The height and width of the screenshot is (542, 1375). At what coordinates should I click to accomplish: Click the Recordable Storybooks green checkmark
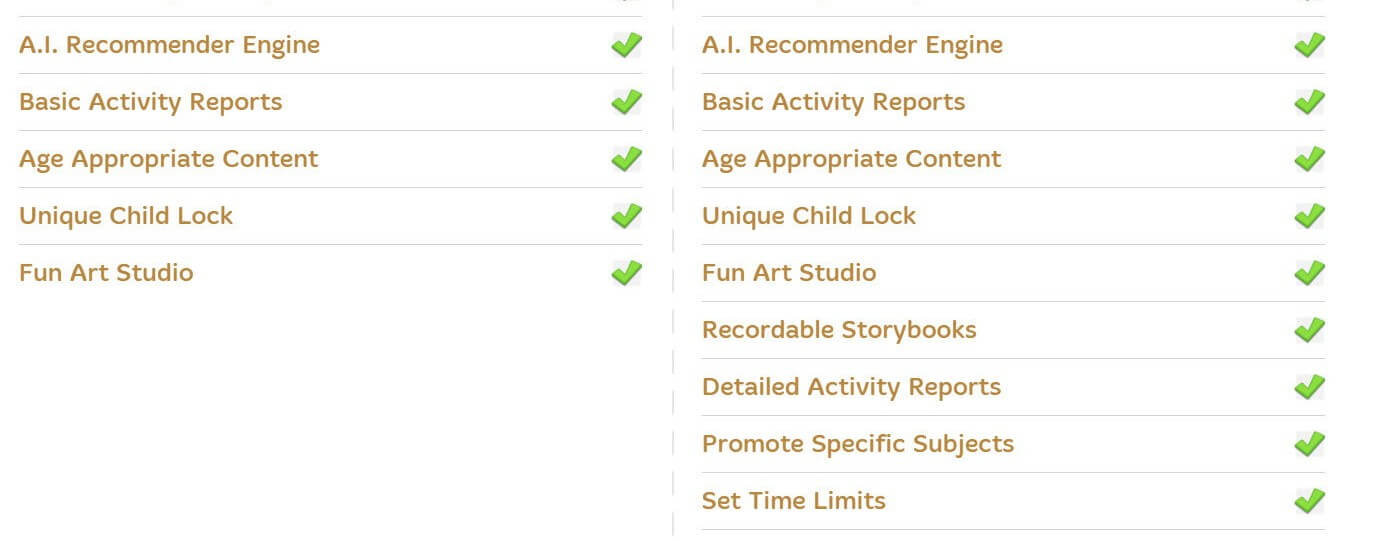click(x=1310, y=330)
